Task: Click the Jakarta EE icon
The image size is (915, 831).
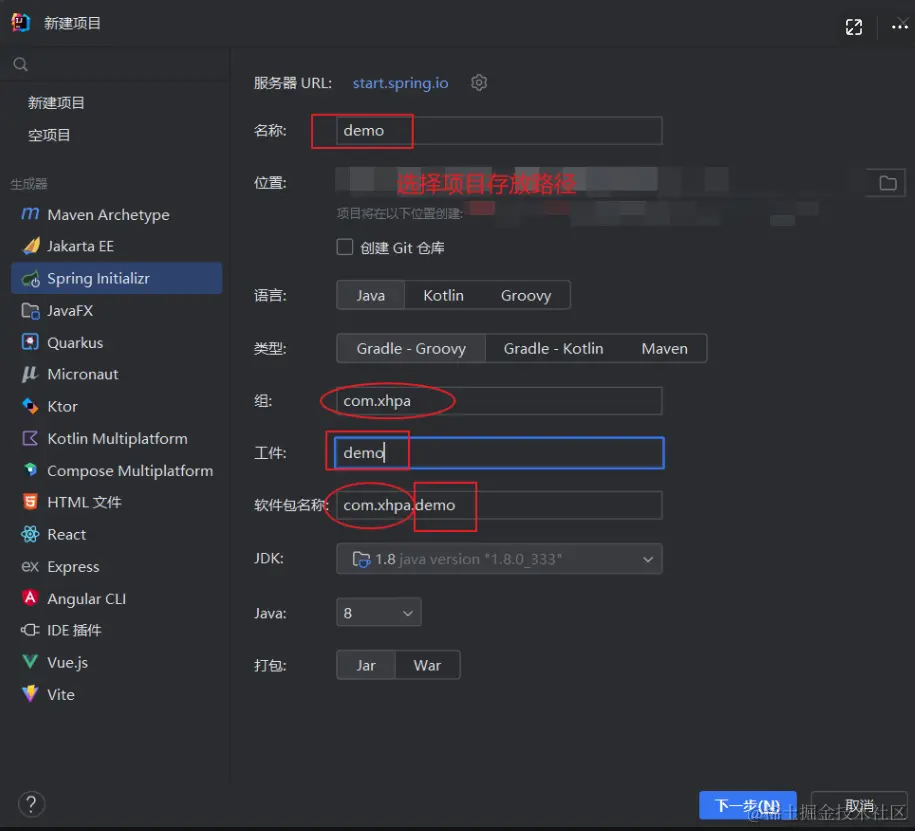Action: point(31,246)
